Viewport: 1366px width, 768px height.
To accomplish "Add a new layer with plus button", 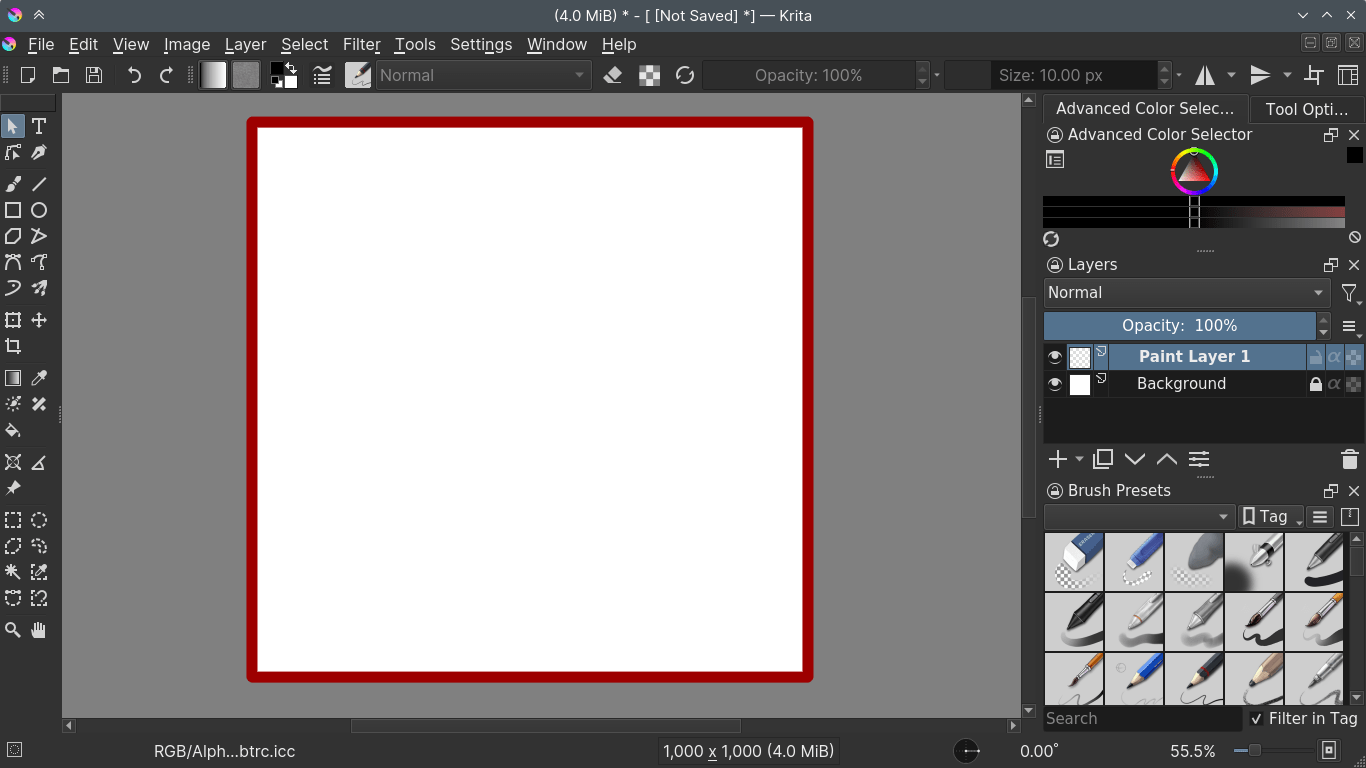I will [x=1056, y=459].
